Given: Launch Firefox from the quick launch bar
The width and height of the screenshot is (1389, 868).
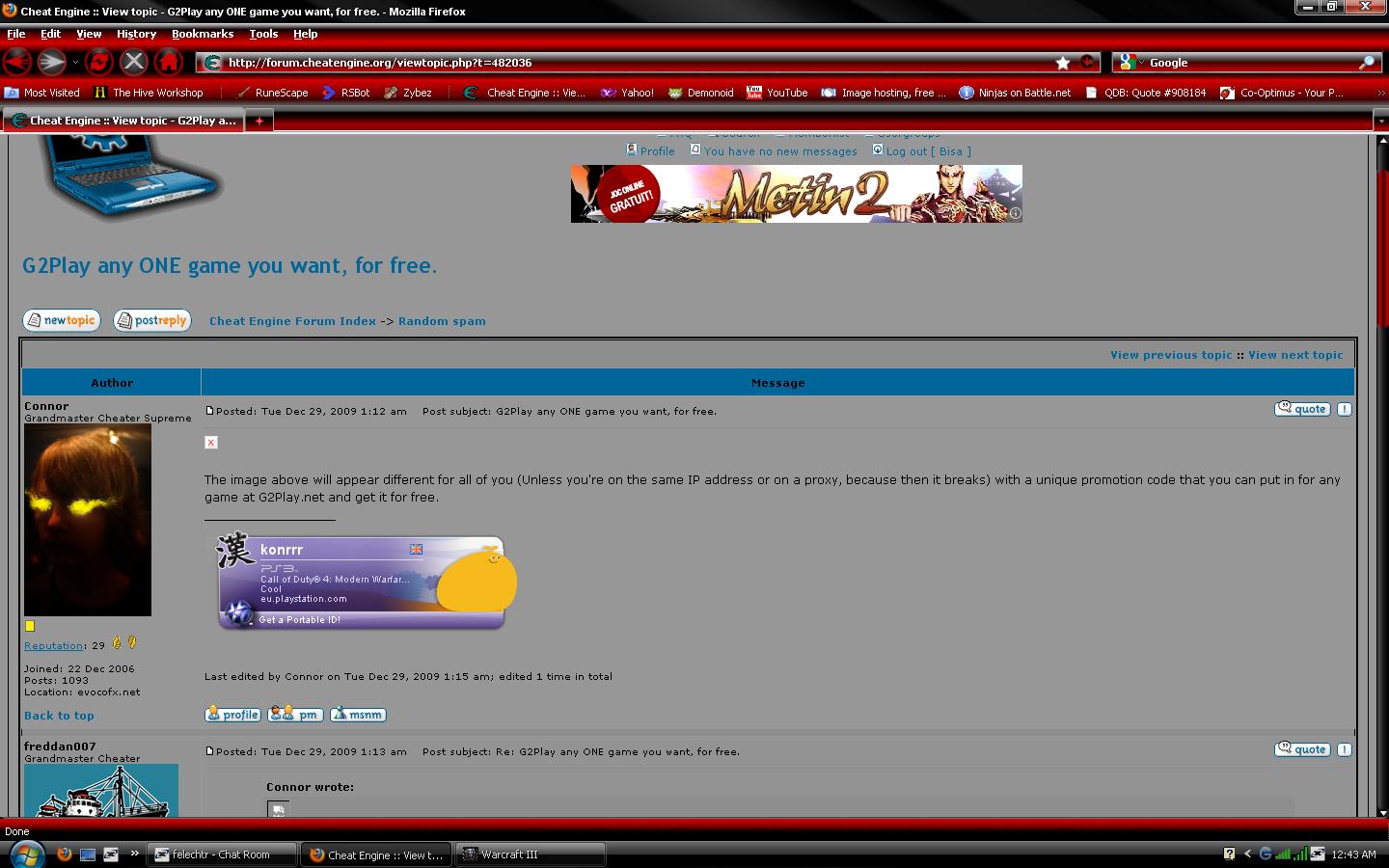Looking at the screenshot, I should pos(65,854).
